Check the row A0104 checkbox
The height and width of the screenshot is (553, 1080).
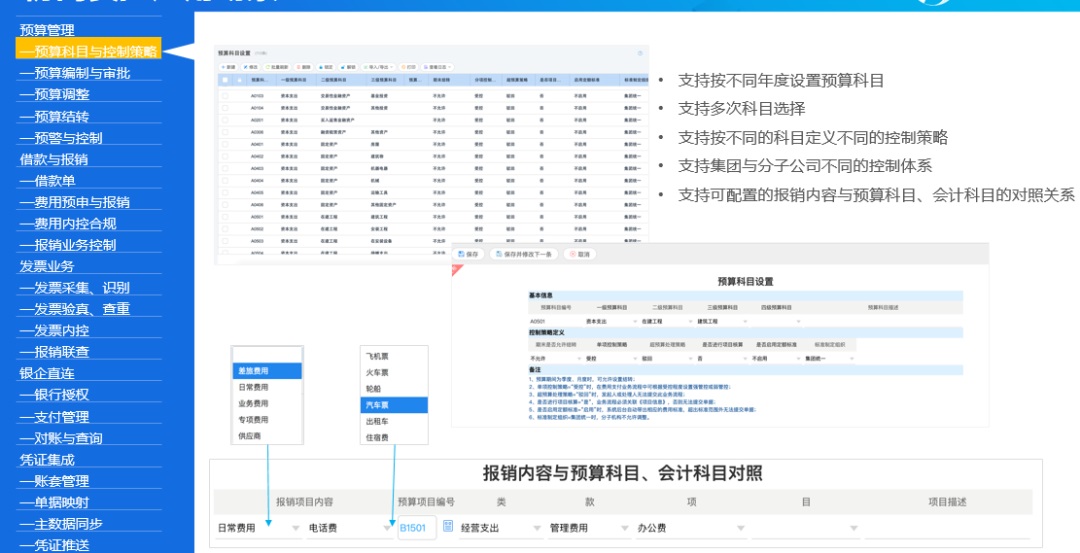(x=225, y=107)
